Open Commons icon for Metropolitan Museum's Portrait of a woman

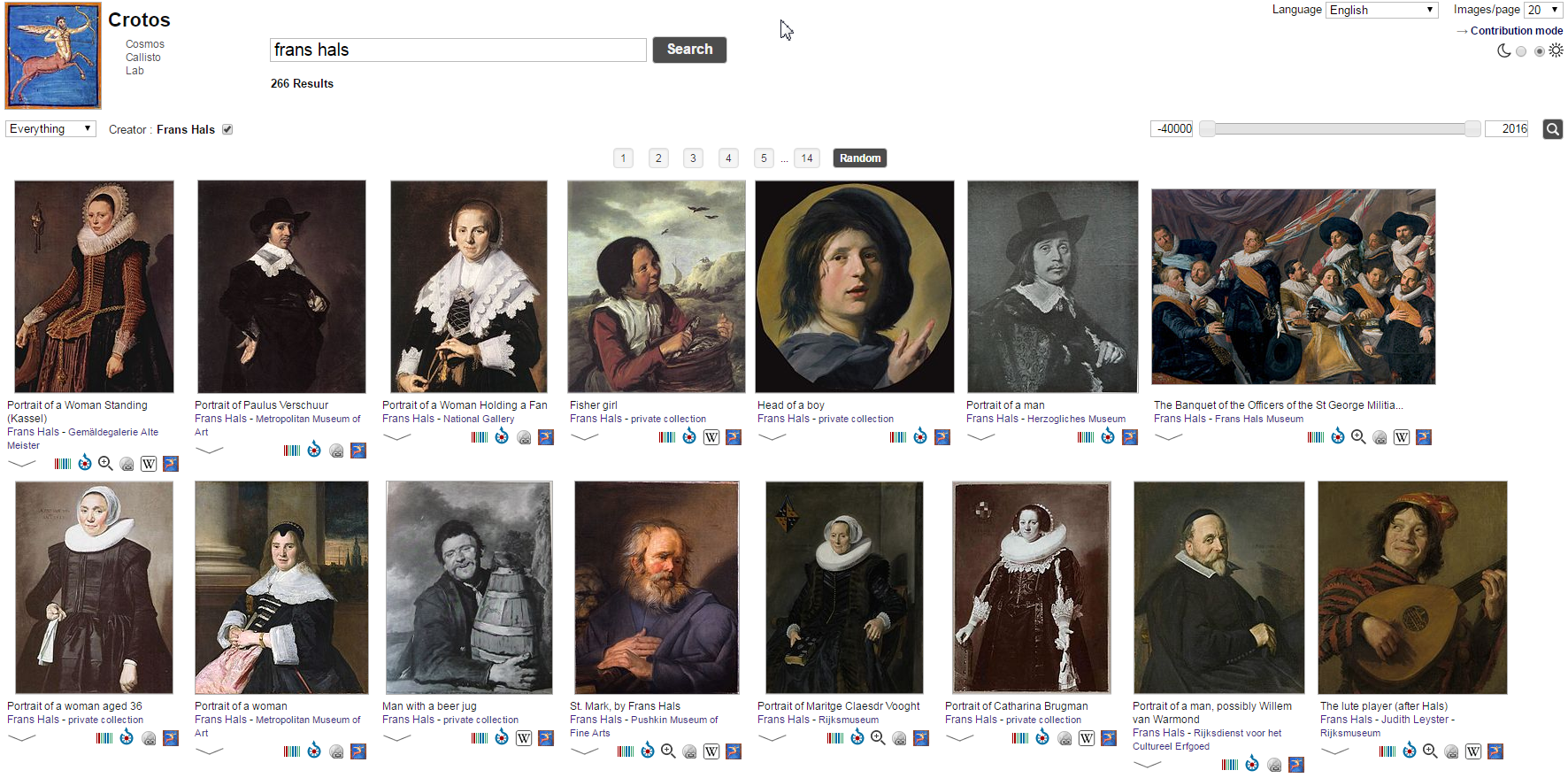(314, 751)
